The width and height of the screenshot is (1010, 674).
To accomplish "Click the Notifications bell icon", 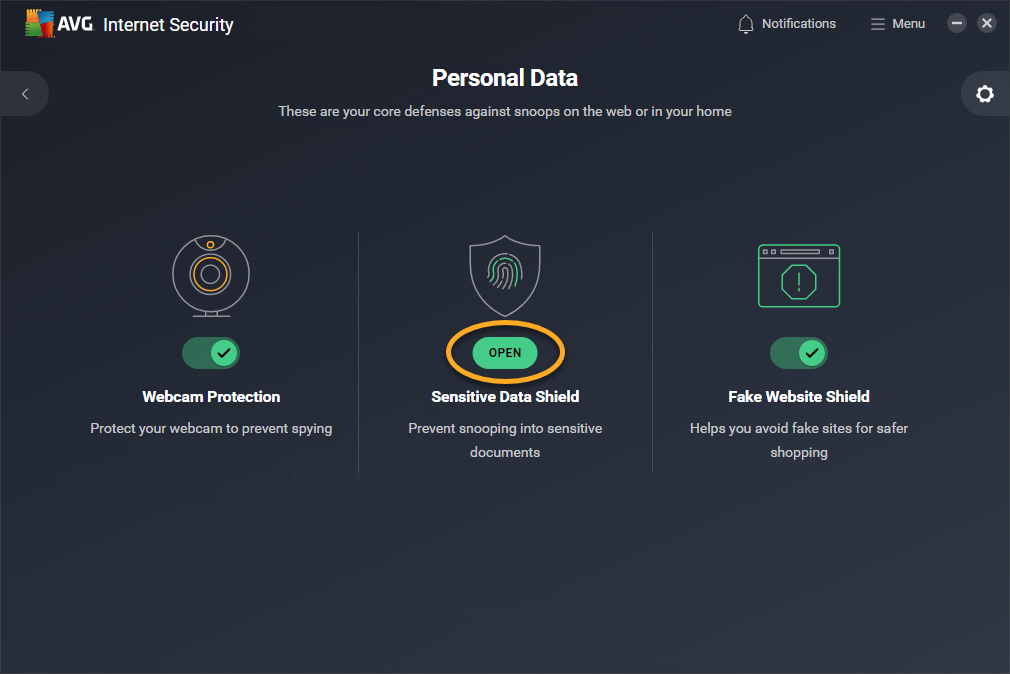I will [x=746, y=24].
